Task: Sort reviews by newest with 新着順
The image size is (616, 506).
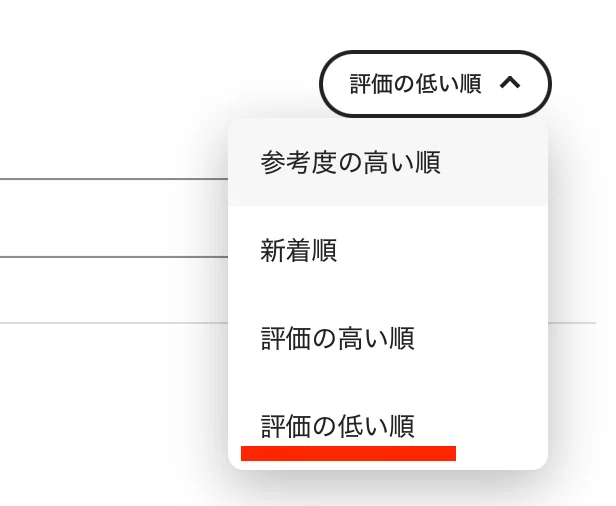Action: (388, 250)
